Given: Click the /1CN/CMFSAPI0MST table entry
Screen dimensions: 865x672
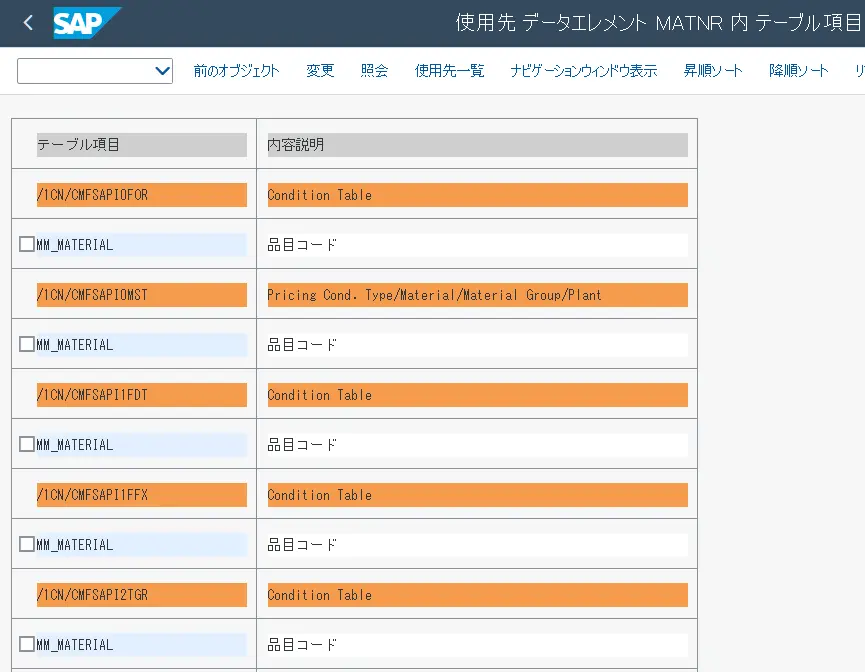Looking at the screenshot, I should coord(92,295).
